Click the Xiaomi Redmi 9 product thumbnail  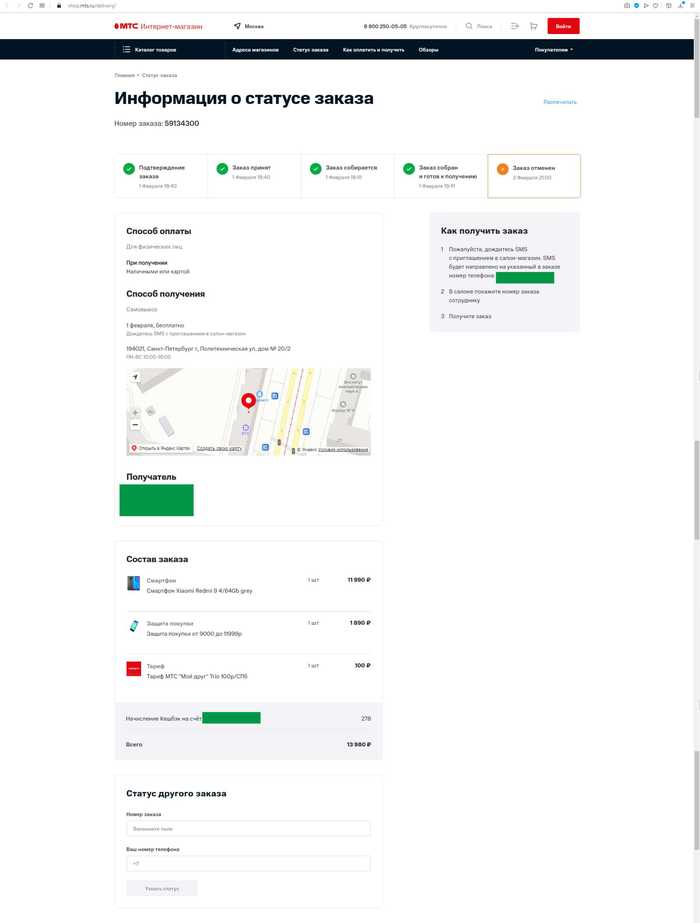[134, 582]
